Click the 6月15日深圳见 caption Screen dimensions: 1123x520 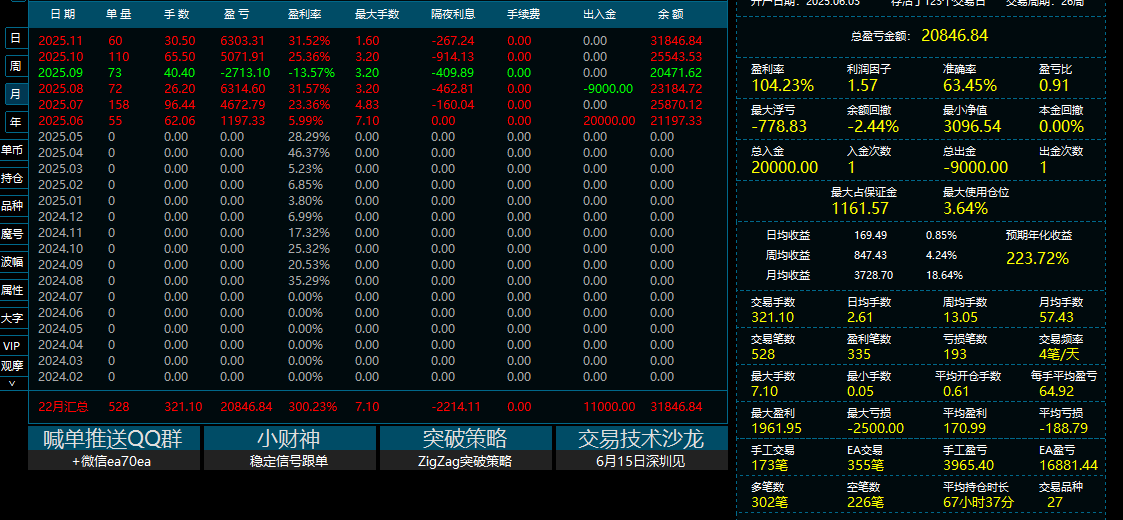tap(642, 461)
